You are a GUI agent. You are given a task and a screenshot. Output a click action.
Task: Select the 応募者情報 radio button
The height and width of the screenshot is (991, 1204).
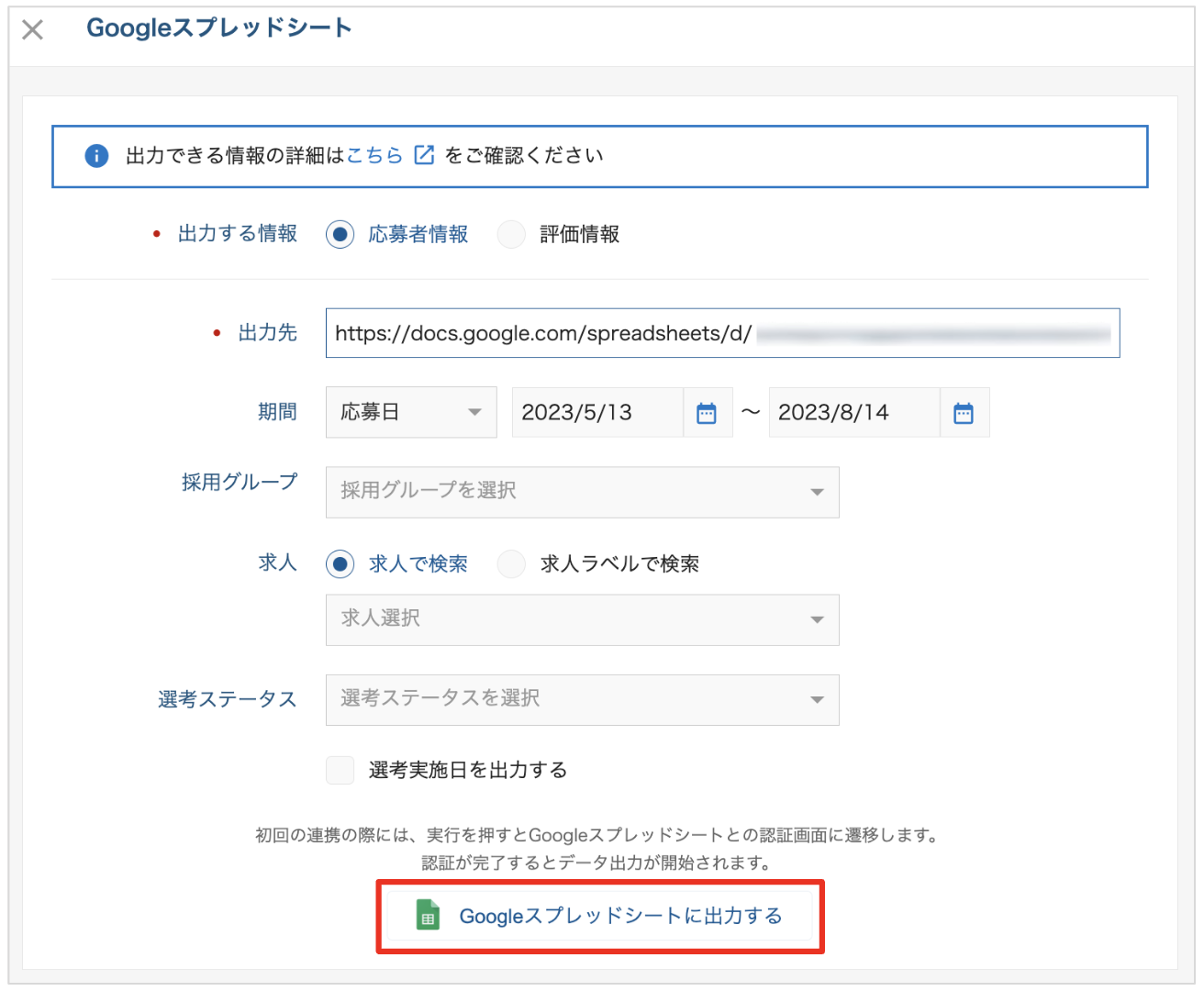340,235
